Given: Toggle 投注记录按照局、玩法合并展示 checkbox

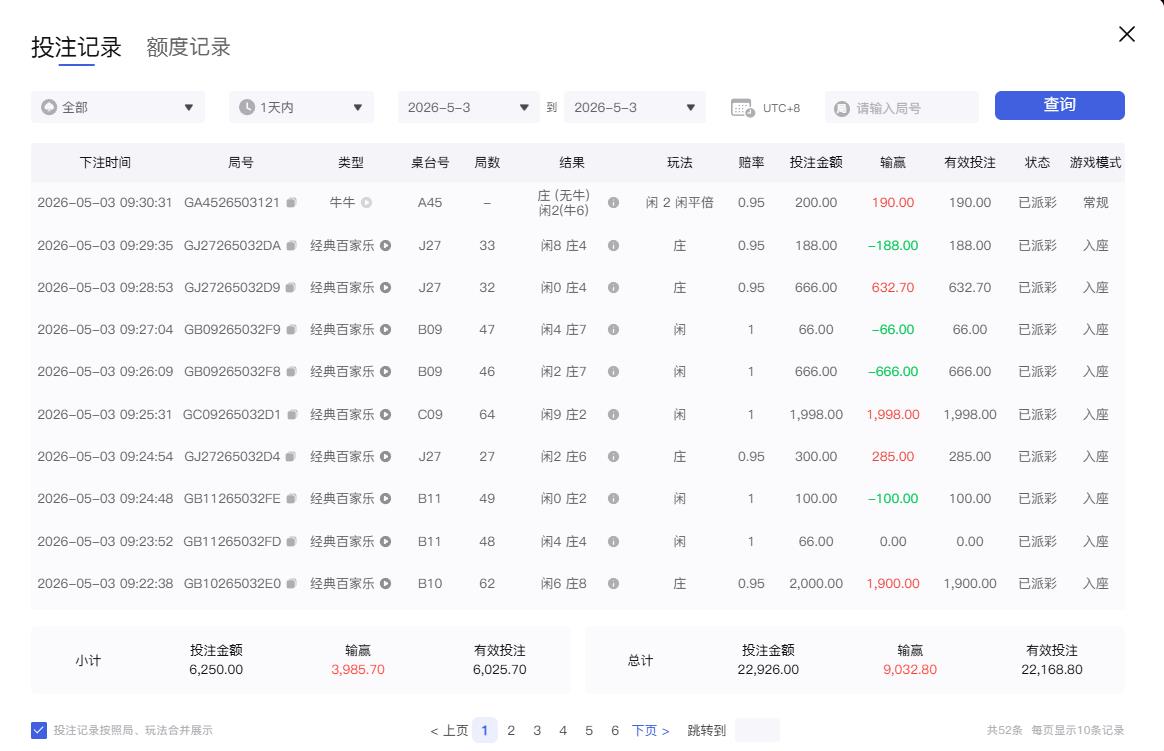Looking at the screenshot, I should click(39, 730).
